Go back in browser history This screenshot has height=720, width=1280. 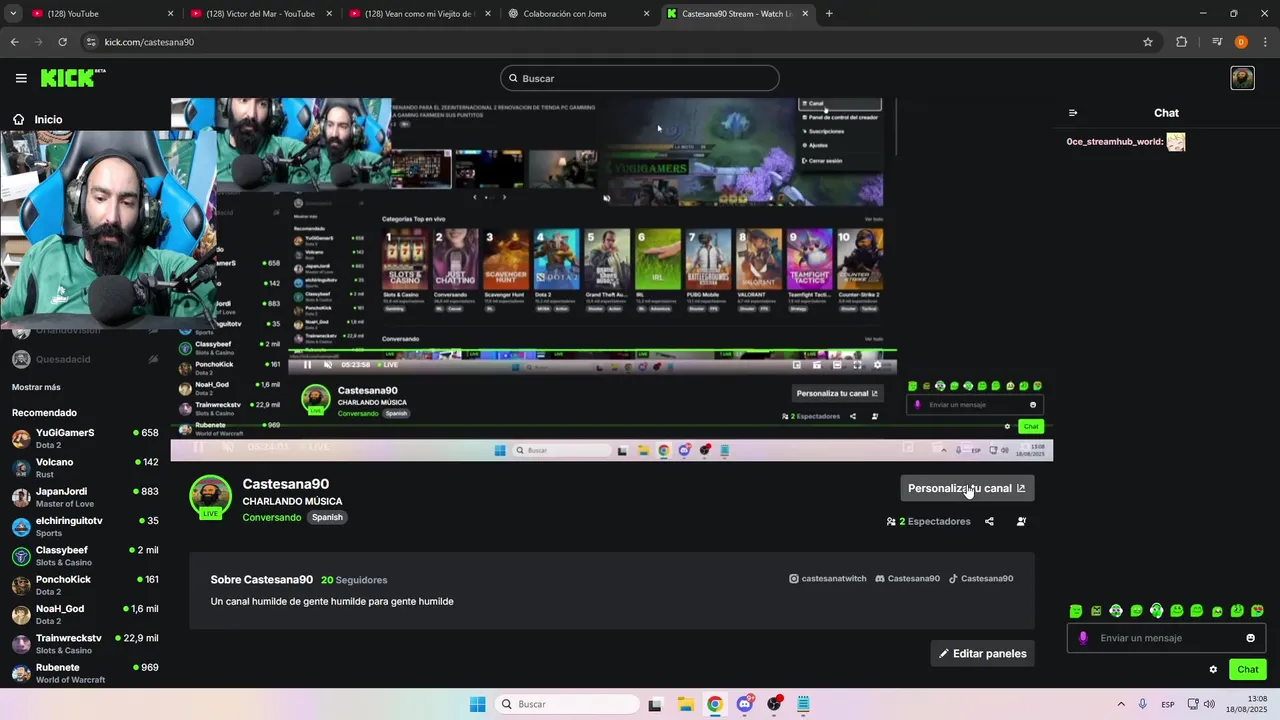[14, 42]
